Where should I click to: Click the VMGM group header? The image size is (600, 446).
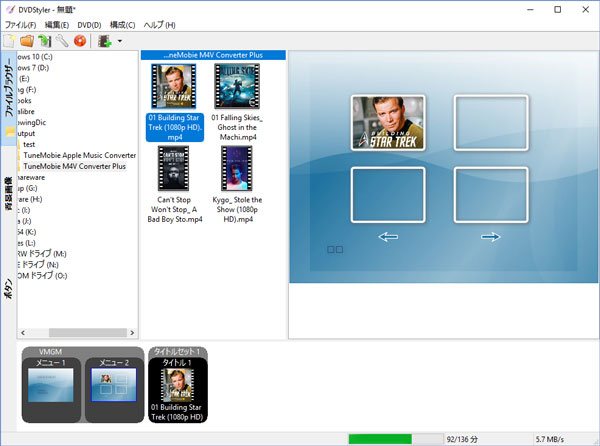(50, 352)
